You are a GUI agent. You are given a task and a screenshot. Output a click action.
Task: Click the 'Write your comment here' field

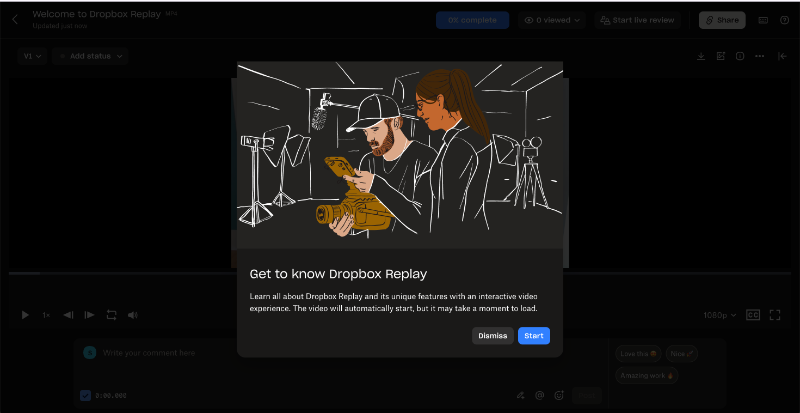[149, 353]
